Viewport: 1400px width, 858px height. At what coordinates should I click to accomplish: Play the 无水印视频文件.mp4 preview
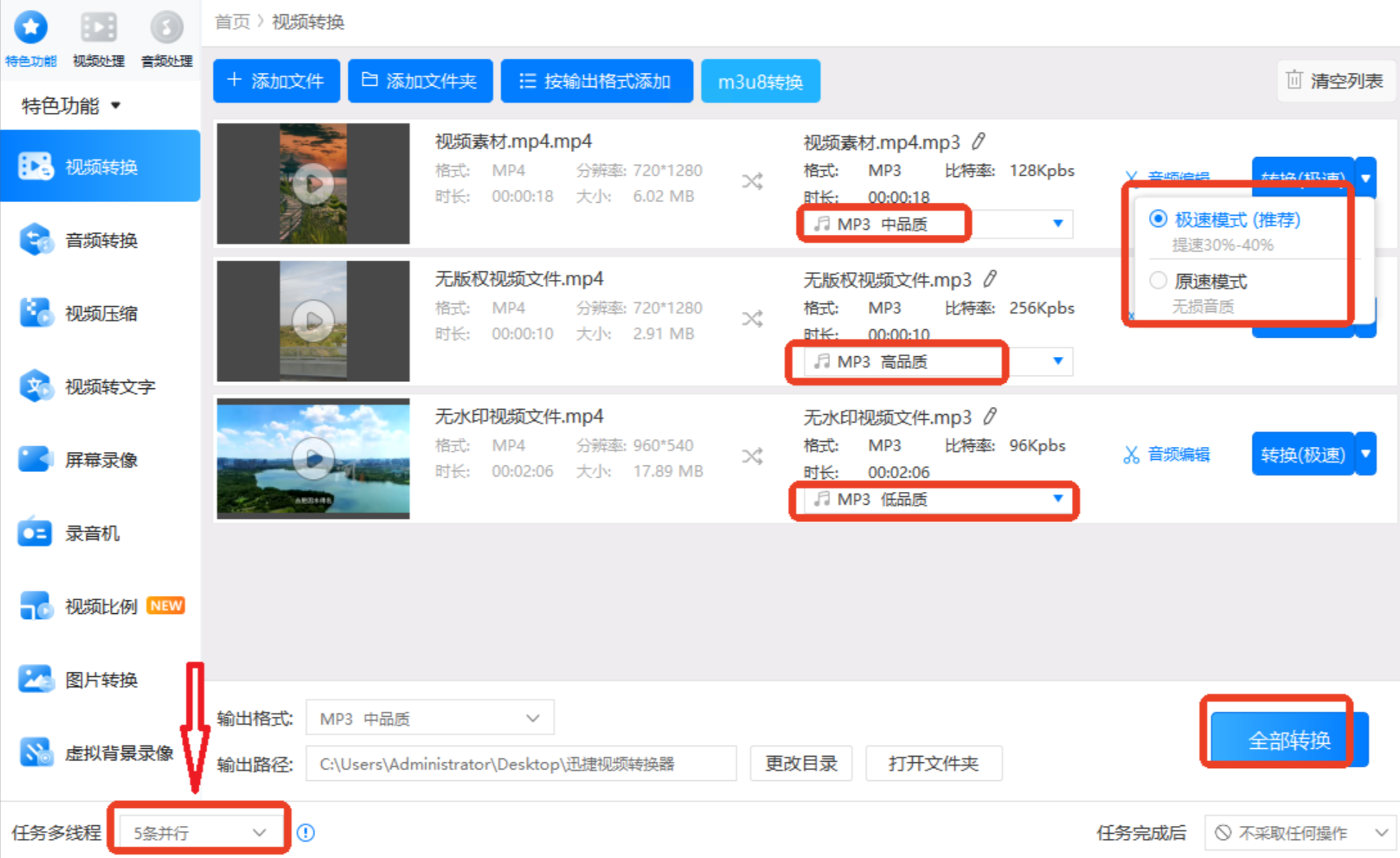(313, 458)
